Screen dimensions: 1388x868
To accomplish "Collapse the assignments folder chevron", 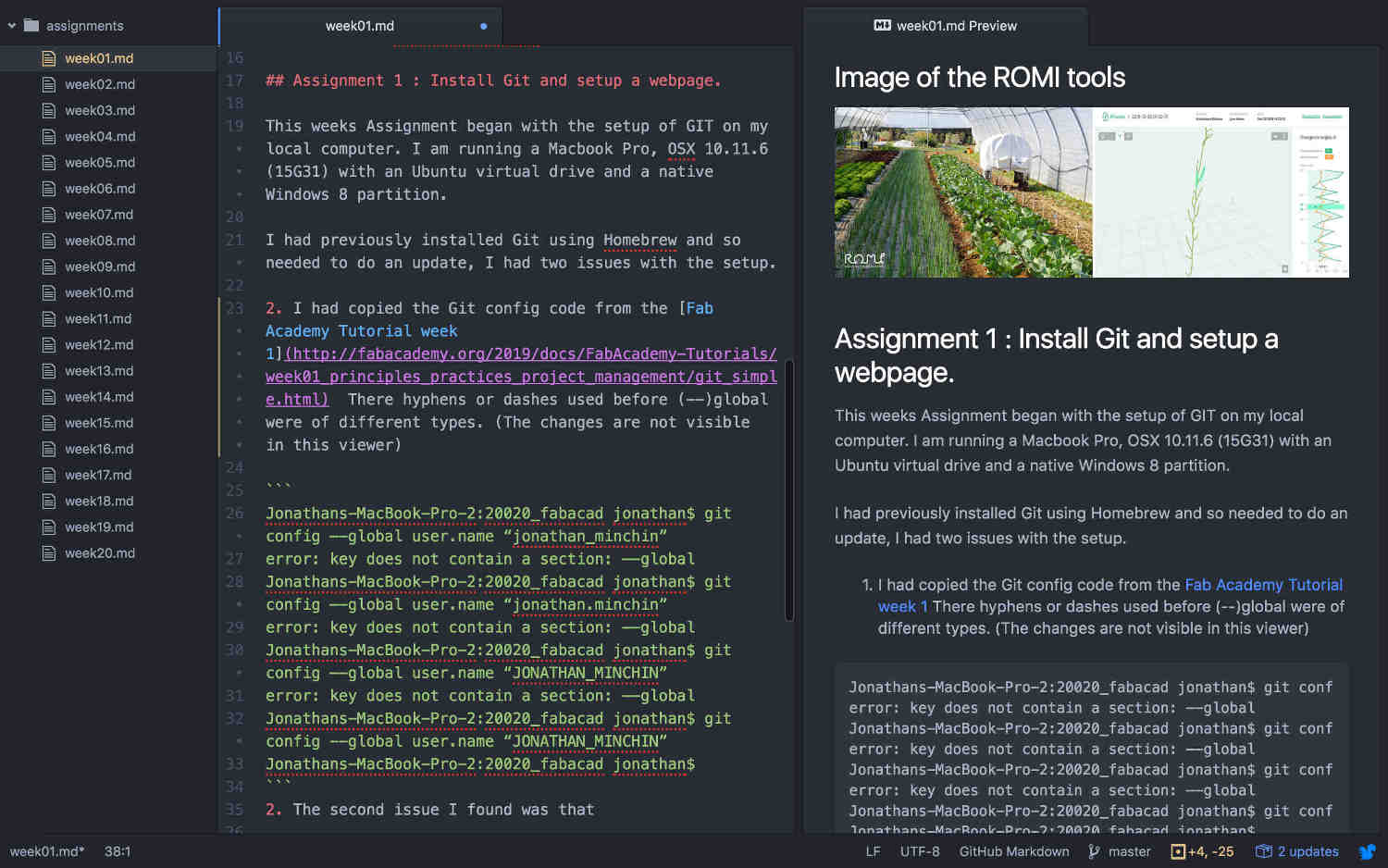I will (12, 26).
